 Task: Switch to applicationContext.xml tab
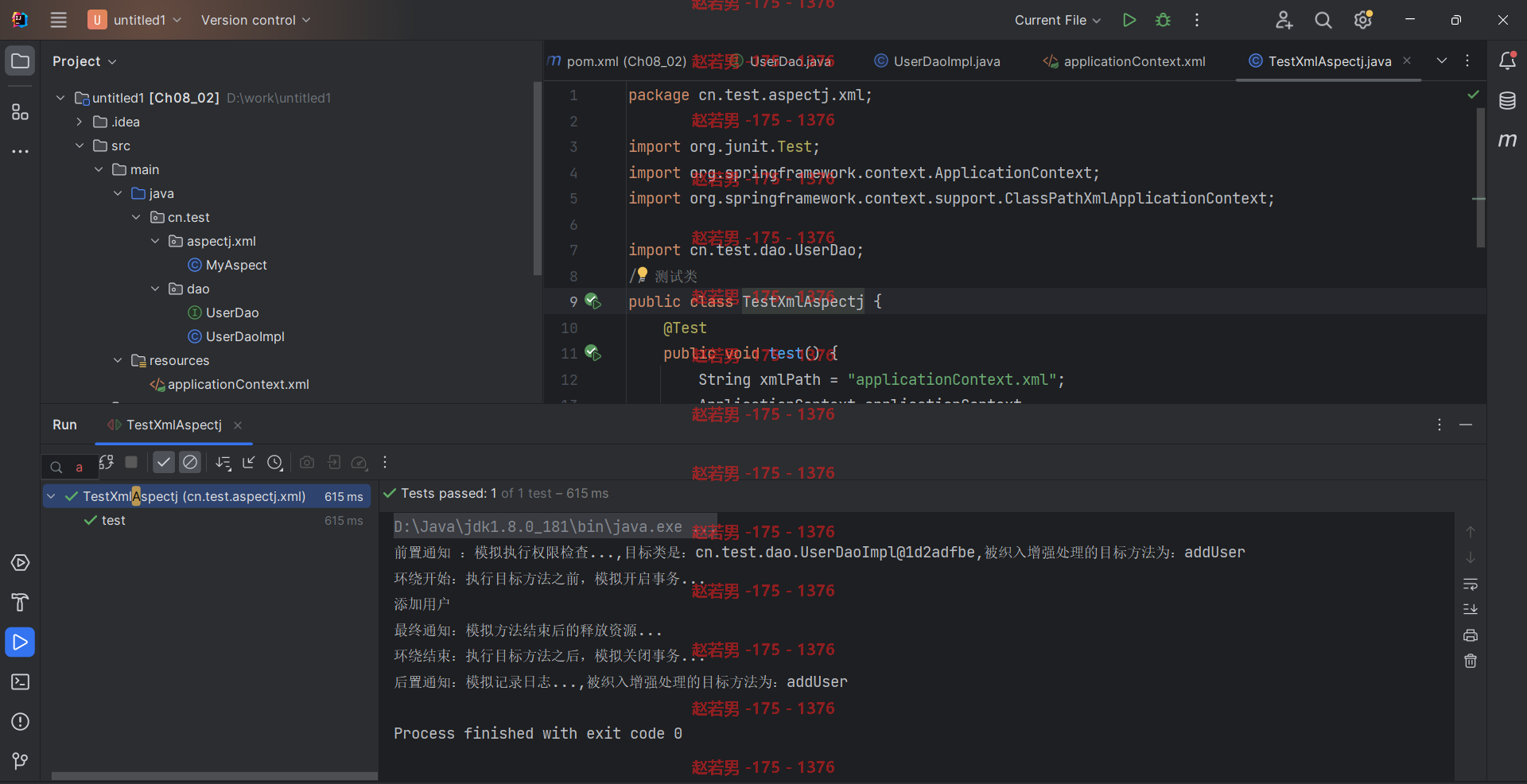[x=1124, y=61]
